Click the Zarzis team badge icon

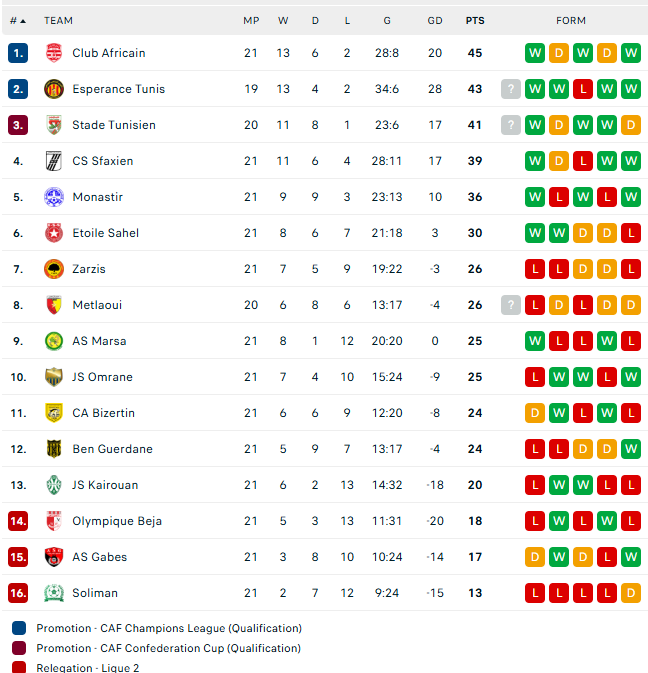click(54, 269)
